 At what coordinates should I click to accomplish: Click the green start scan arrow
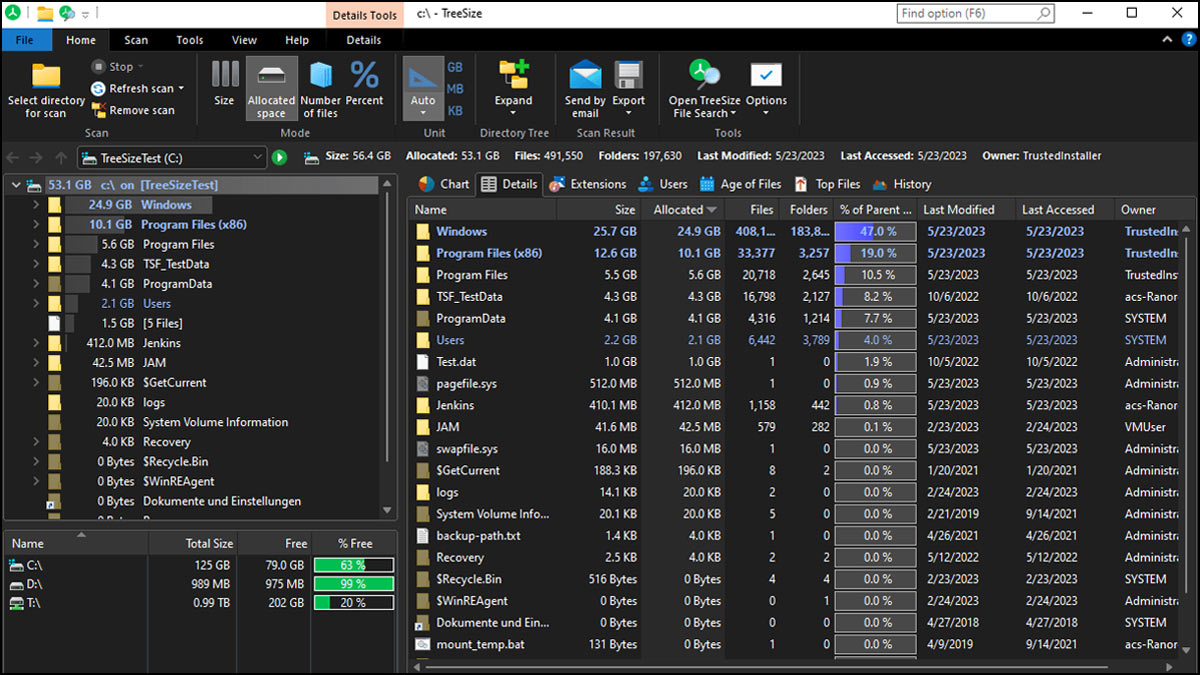[x=280, y=158]
